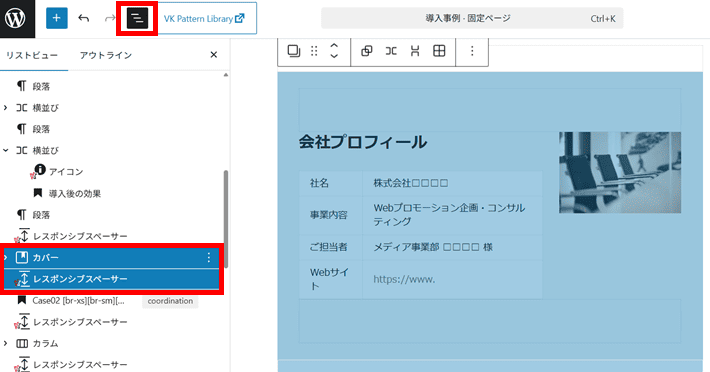Click the list view scrollbar thumb
The width and height of the screenshot is (710, 372).
click(225, 219)
